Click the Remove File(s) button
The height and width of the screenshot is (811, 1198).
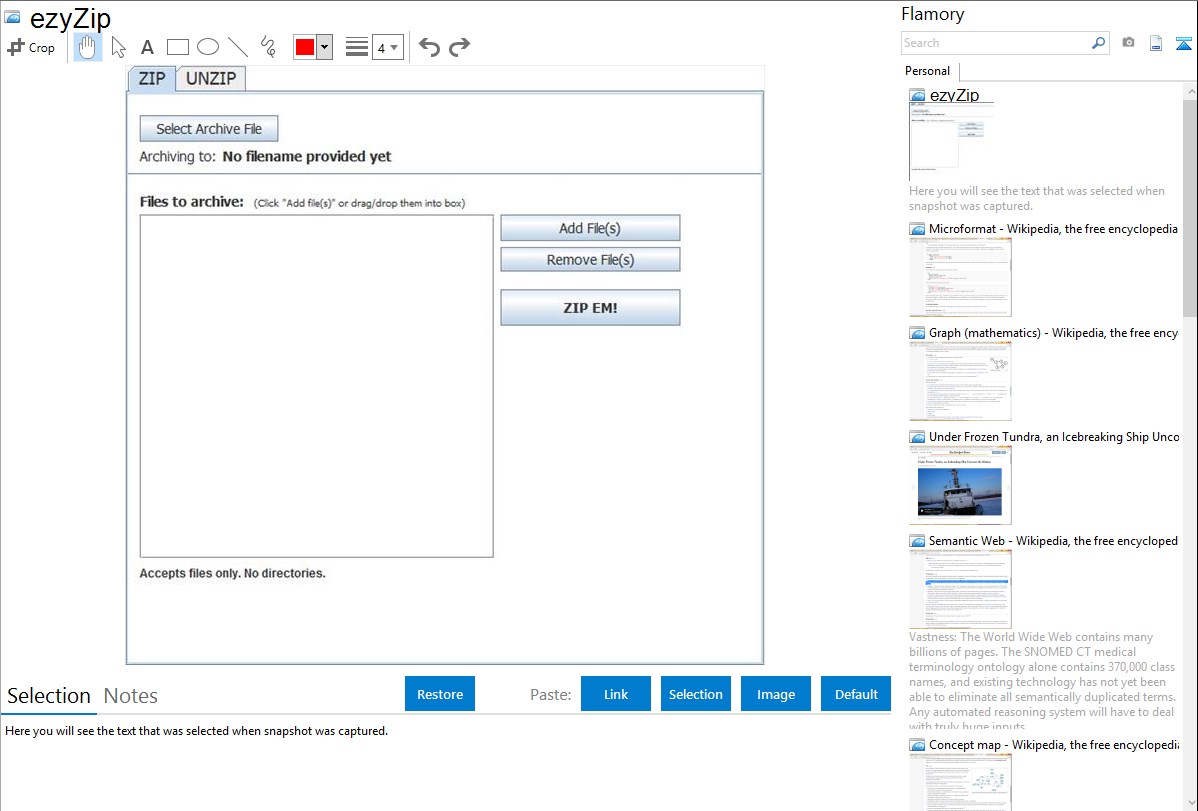click(x=590, y=260)
